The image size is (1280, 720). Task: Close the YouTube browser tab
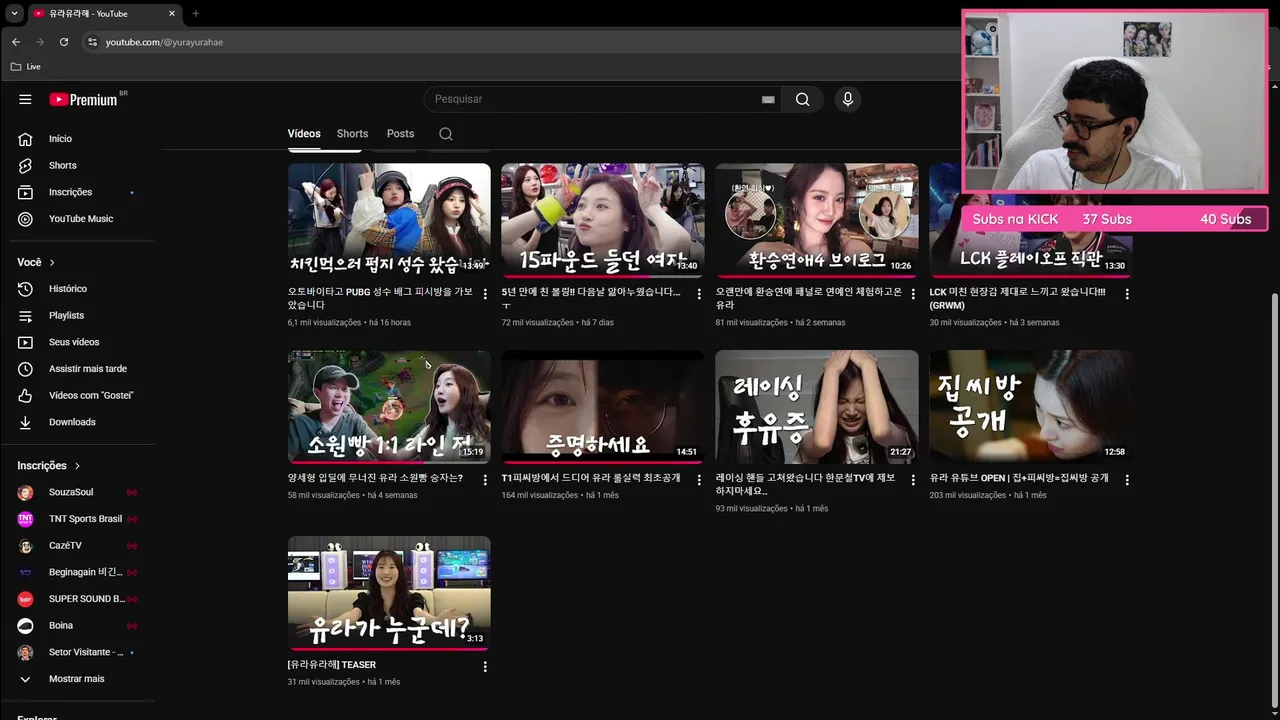coord(172,13)
